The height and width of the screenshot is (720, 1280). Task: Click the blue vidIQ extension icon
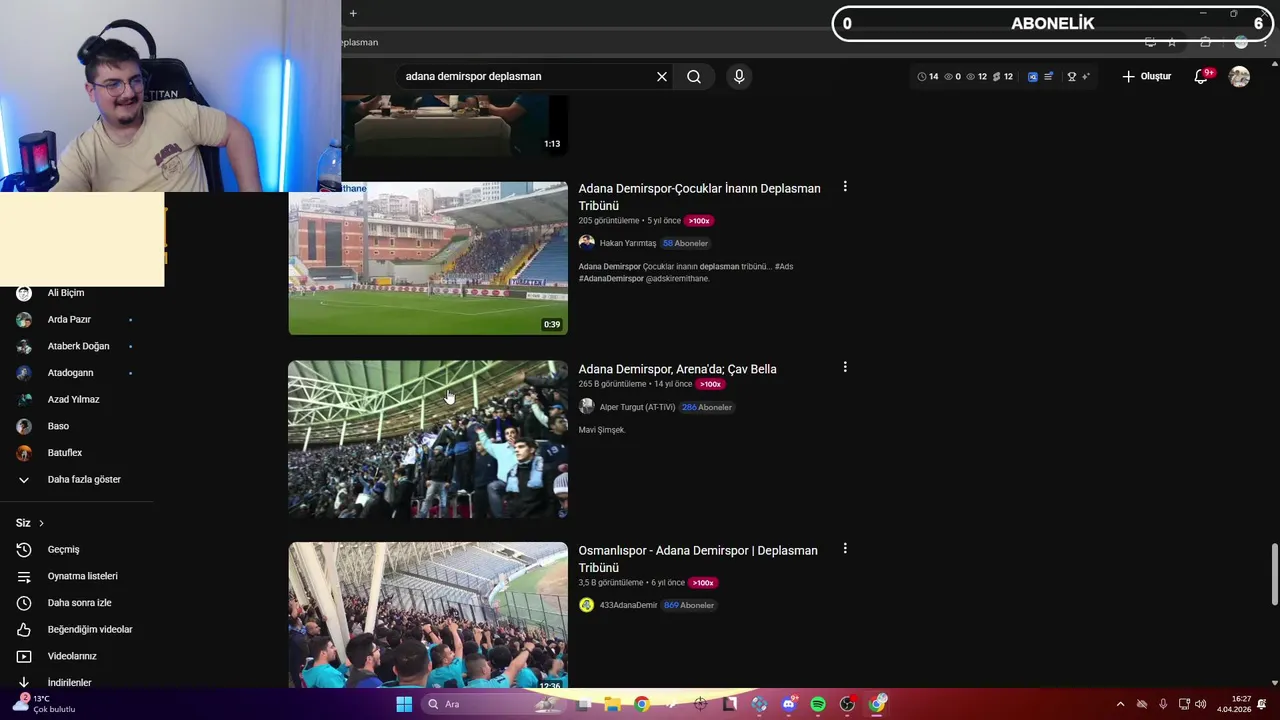[1033, 76]
